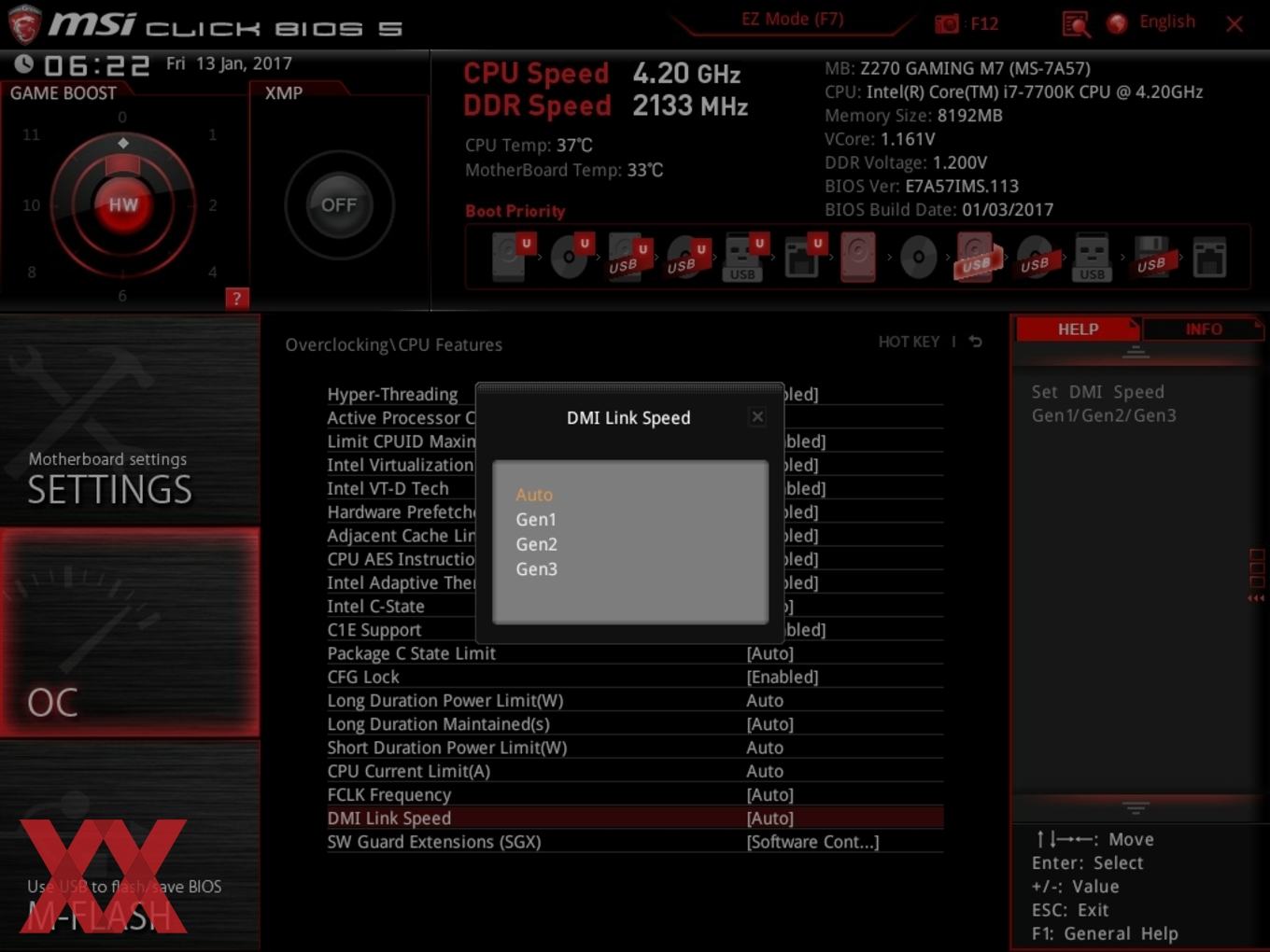Click the help panel bottom scroll handle
The width and height of the screenshot is (1270, 952).
1136,807
